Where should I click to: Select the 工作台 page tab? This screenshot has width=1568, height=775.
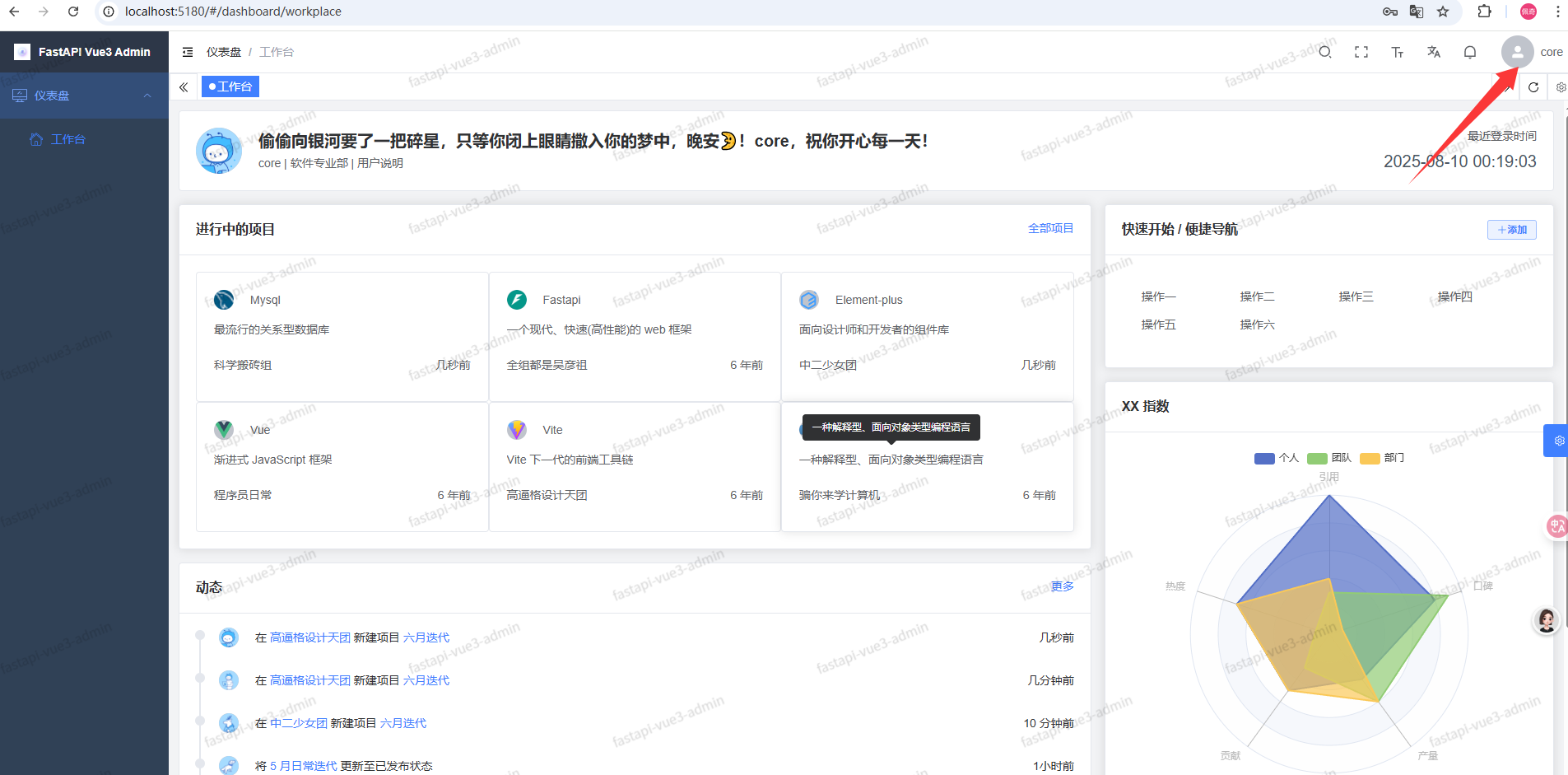(230, 86)
